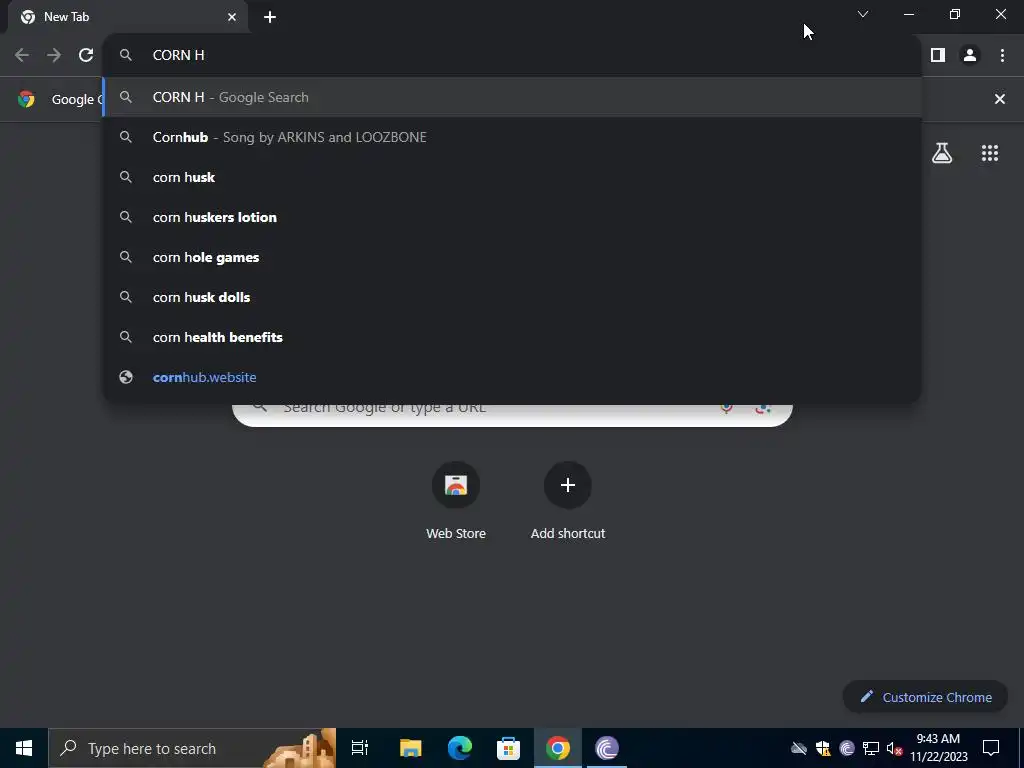
Task: Reload the page with the refresh icon
Action: pyautogui.click(x=86, y=55)
